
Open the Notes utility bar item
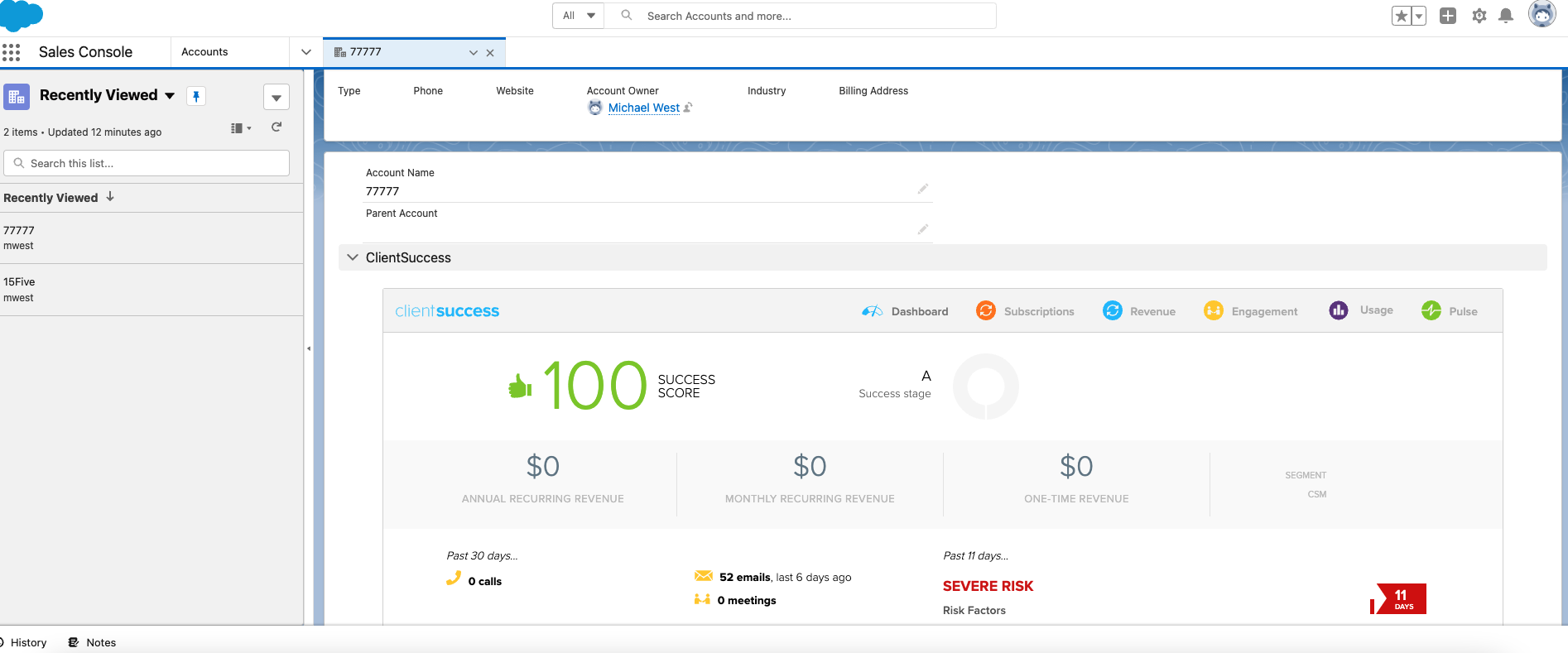(x=92, y=642)
